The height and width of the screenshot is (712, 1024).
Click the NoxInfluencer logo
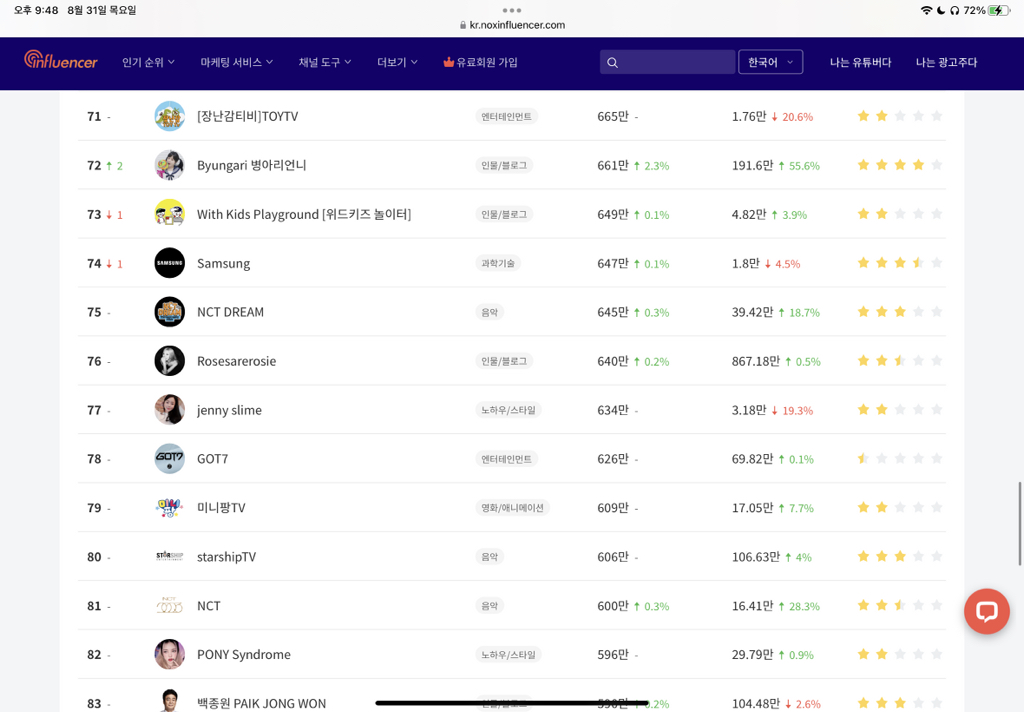point(61,61)
